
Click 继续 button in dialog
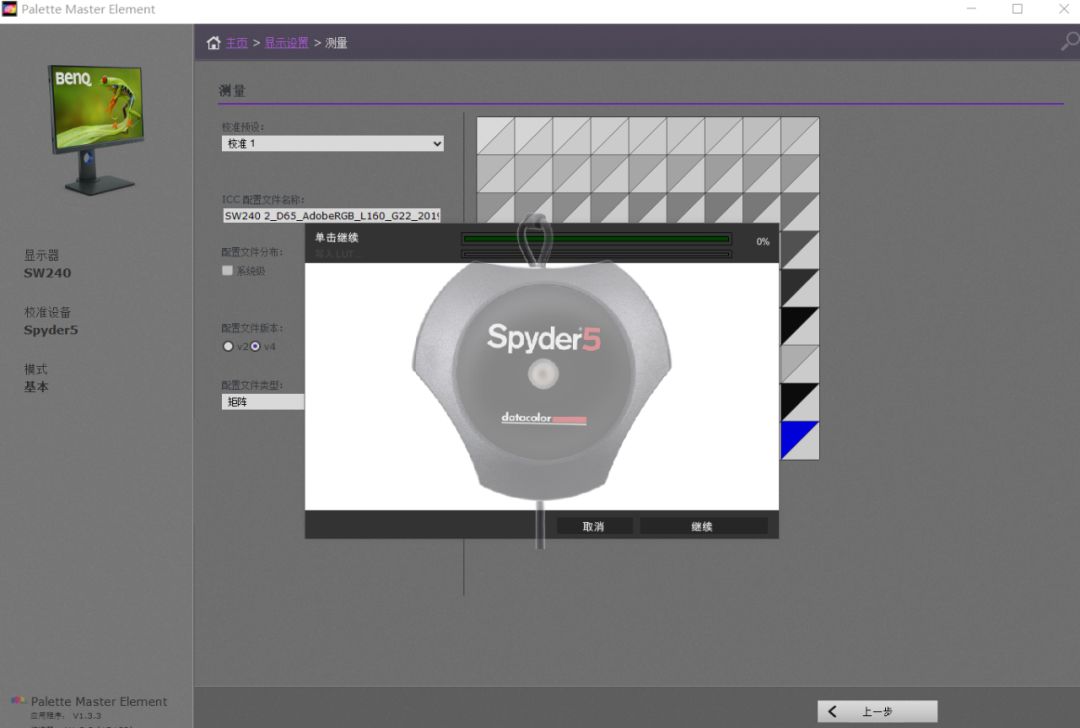click(x=703, y=526)
